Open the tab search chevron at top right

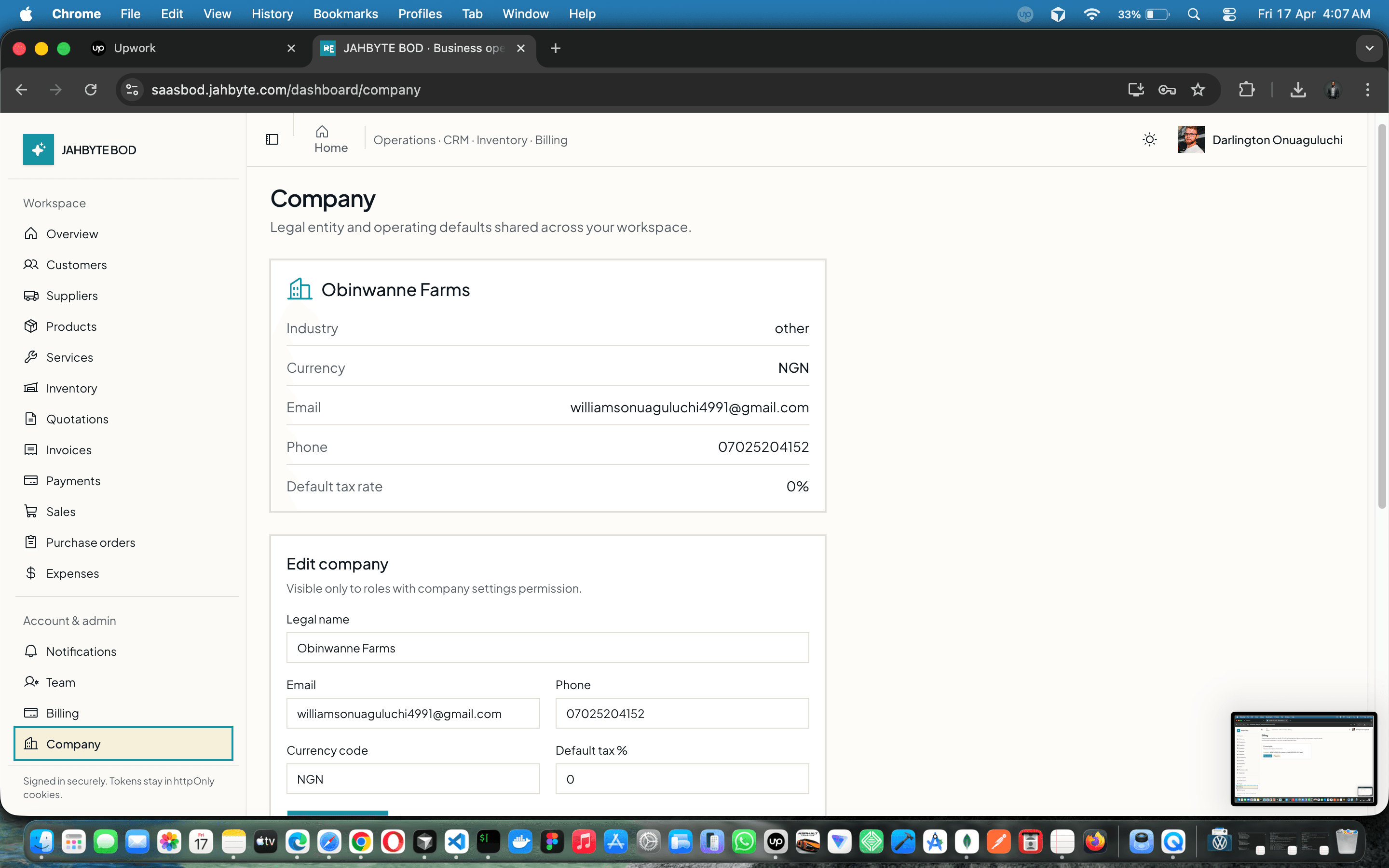1370,48
